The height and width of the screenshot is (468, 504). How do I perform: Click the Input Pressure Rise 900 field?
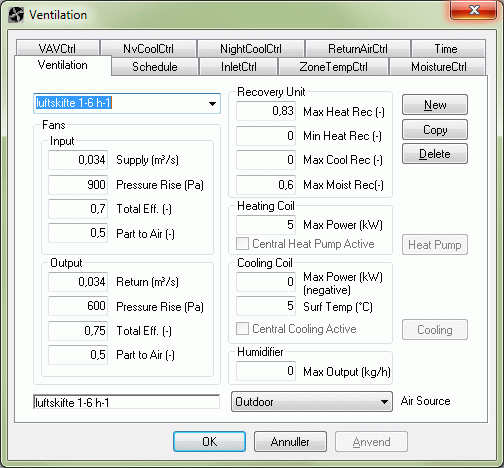click(x=78, y=185)
